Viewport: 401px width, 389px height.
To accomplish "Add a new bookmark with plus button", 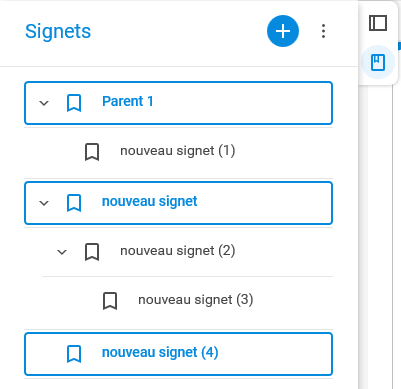I will pyautogui.click(x=283, y=31).
